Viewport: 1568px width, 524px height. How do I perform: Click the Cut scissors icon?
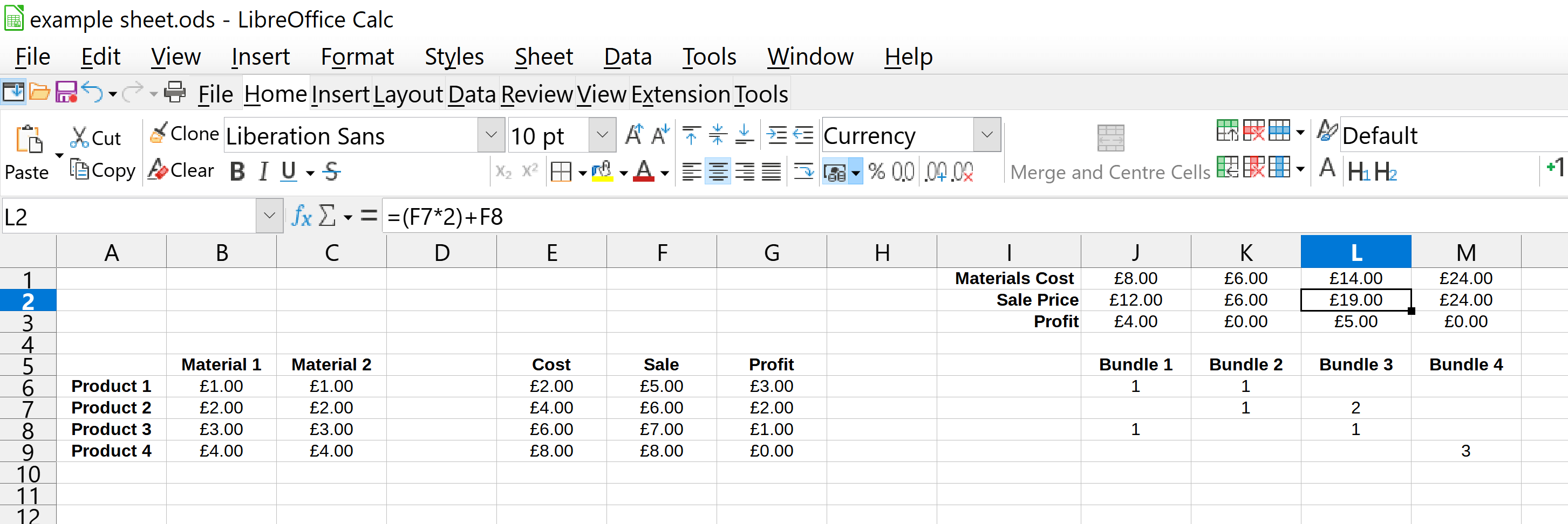coord(79,137)
